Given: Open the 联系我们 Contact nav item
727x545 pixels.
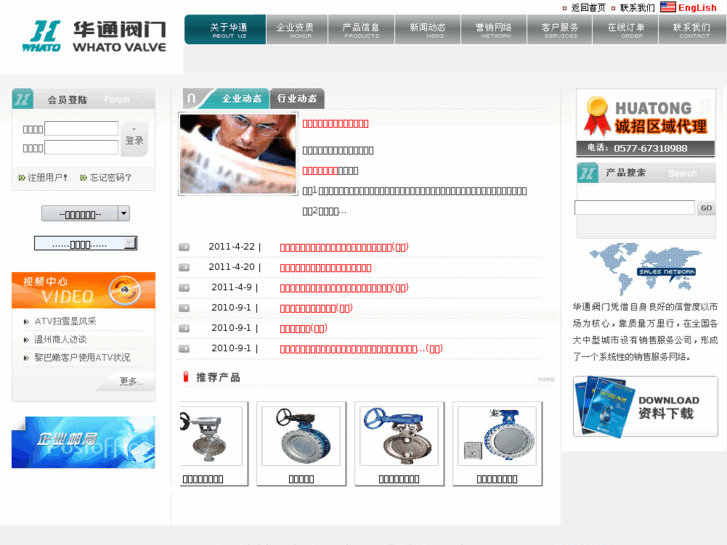Looking at the screenshot, I should click(692, 30).
